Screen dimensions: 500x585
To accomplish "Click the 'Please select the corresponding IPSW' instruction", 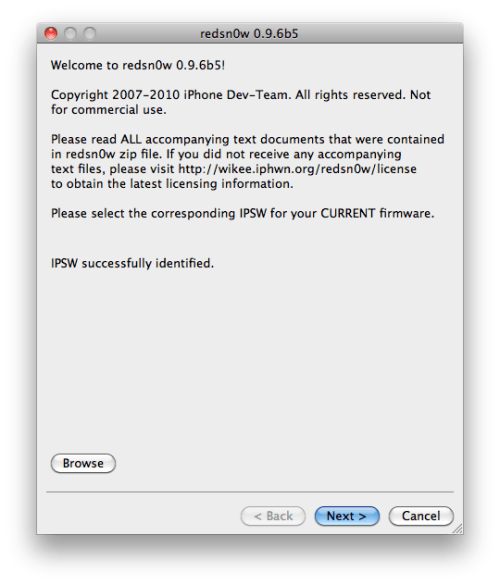I will tap(243, 213).
